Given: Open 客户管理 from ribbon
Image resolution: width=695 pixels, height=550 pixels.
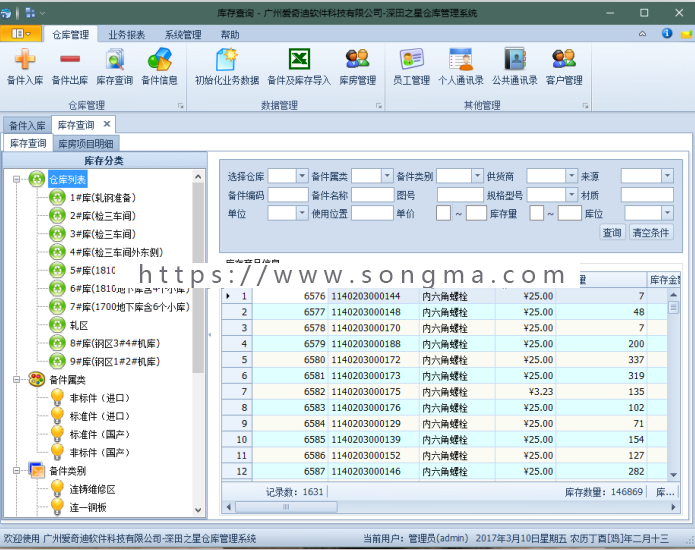Looking at the screenshot, I should 564,66.
